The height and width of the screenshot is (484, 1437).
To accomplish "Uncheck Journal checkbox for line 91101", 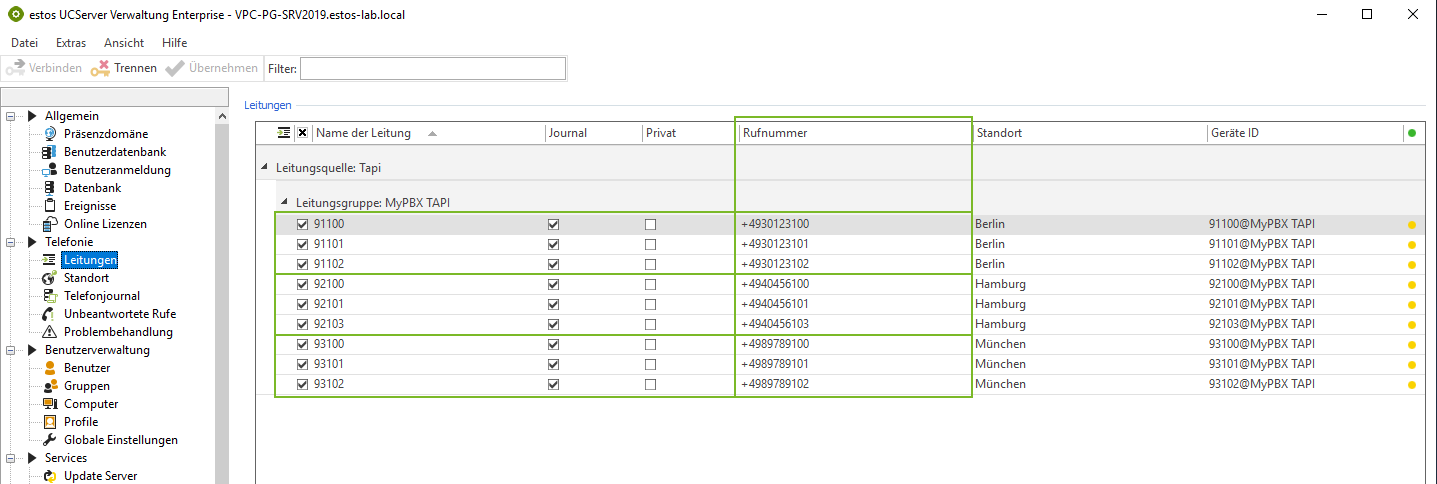I will click(553, 244).
